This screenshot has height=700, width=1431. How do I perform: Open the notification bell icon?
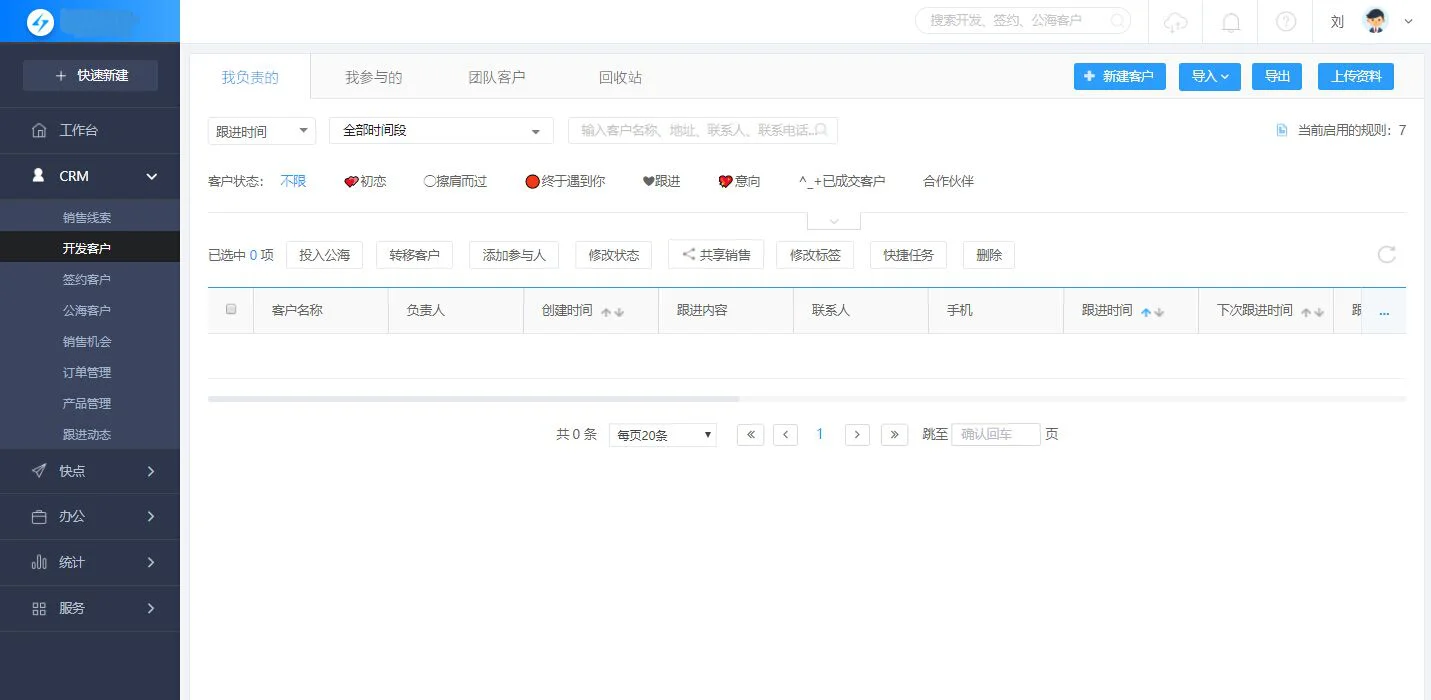[1231, 20]
